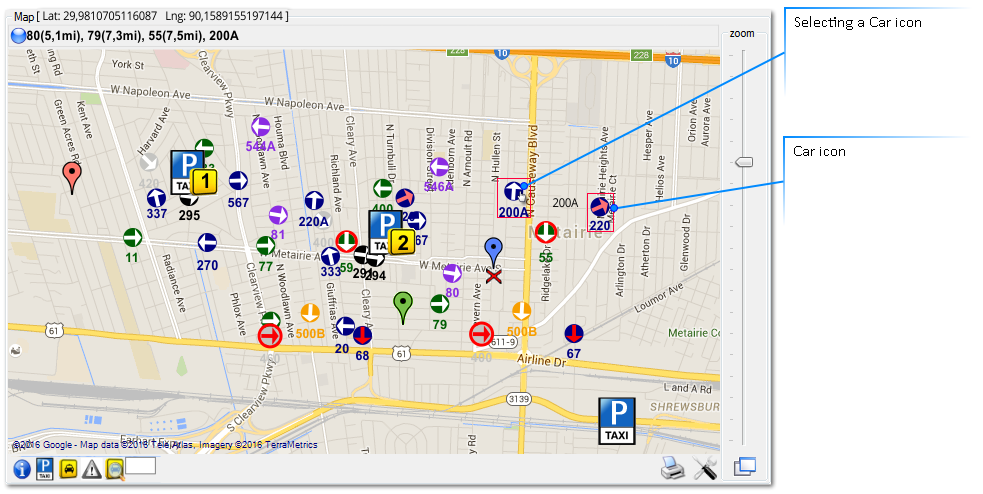Select car icon 567
The width and height of the screenshot is (983, 494).
[238, 181]
